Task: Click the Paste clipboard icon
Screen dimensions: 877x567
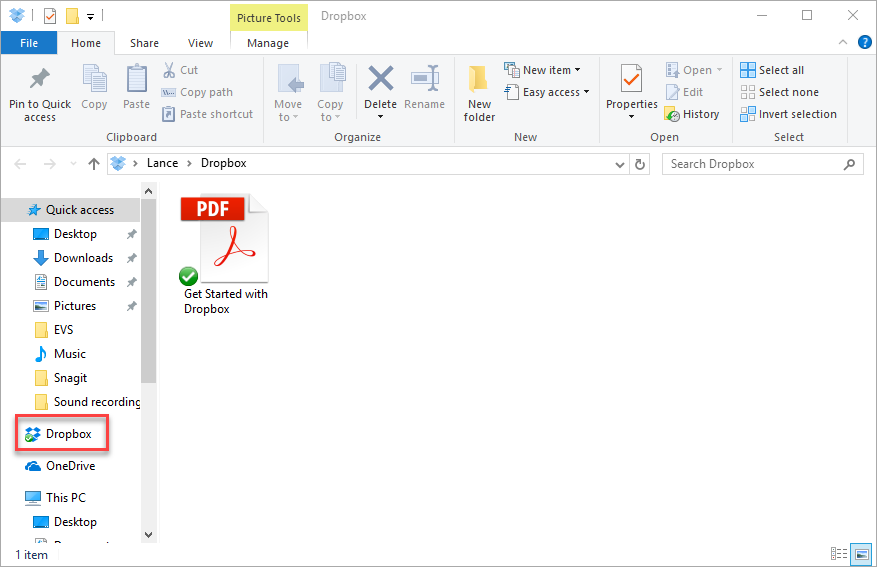Action: click(136, 79)
